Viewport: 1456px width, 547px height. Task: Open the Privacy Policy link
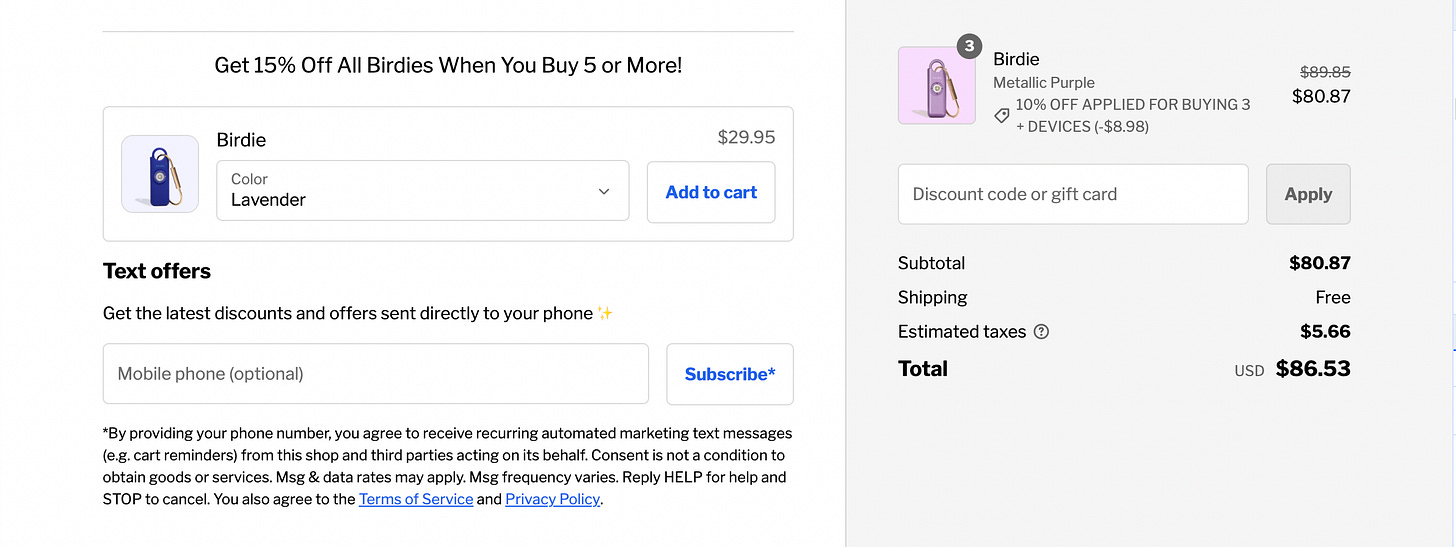click(552, 499)
